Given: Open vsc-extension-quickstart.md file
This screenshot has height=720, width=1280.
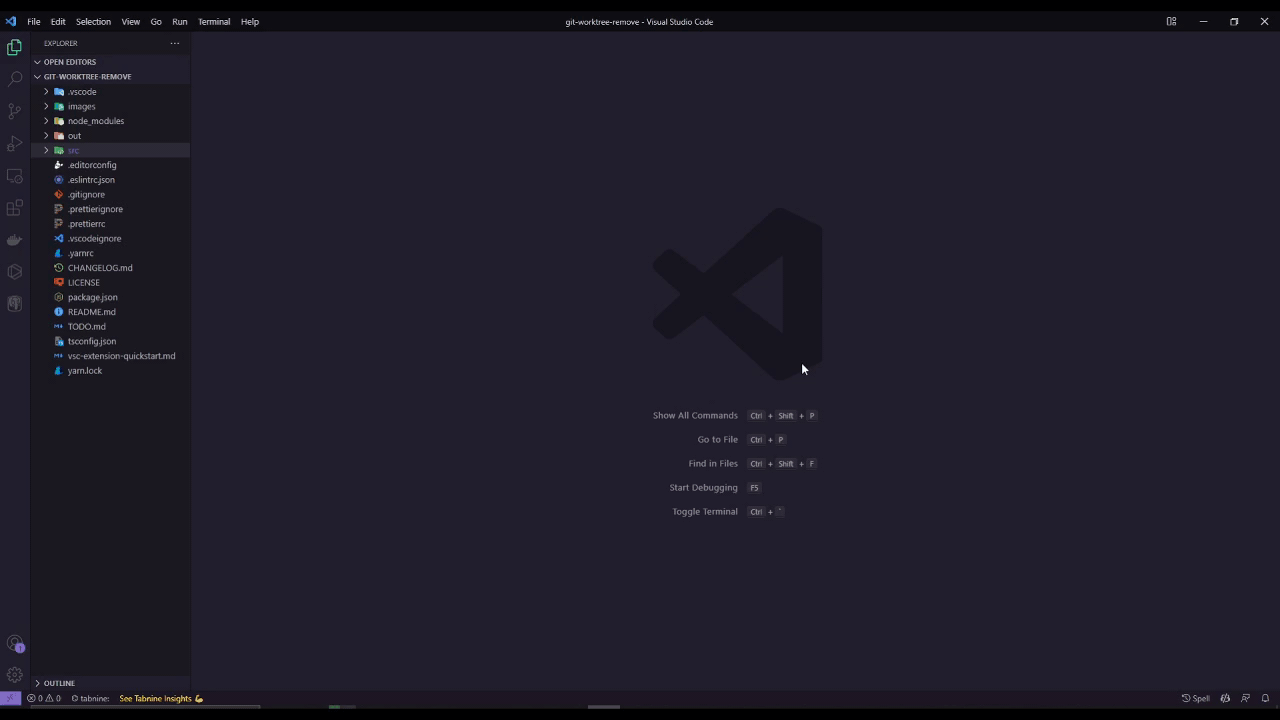Looking at the screenshot, I should [110, 356].
